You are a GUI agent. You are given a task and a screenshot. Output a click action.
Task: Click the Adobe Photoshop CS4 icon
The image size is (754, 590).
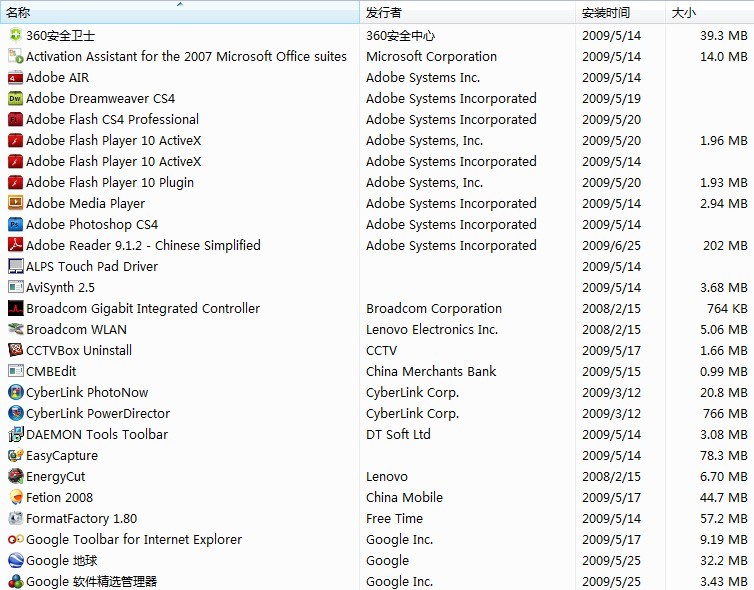16,224
